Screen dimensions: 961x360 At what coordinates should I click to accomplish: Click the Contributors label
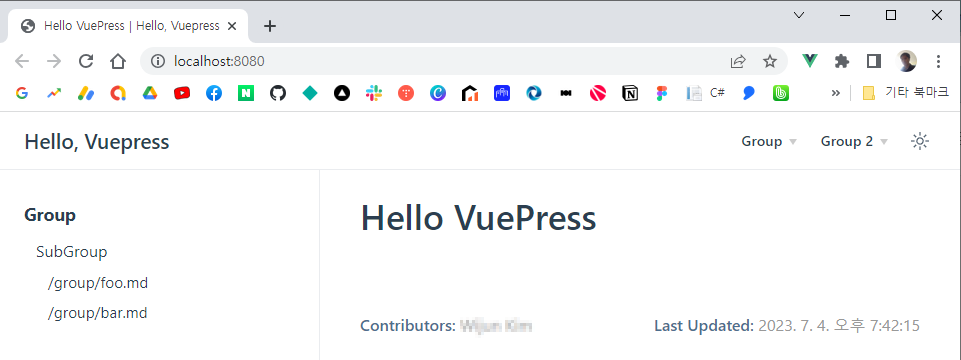click(408, 326)
